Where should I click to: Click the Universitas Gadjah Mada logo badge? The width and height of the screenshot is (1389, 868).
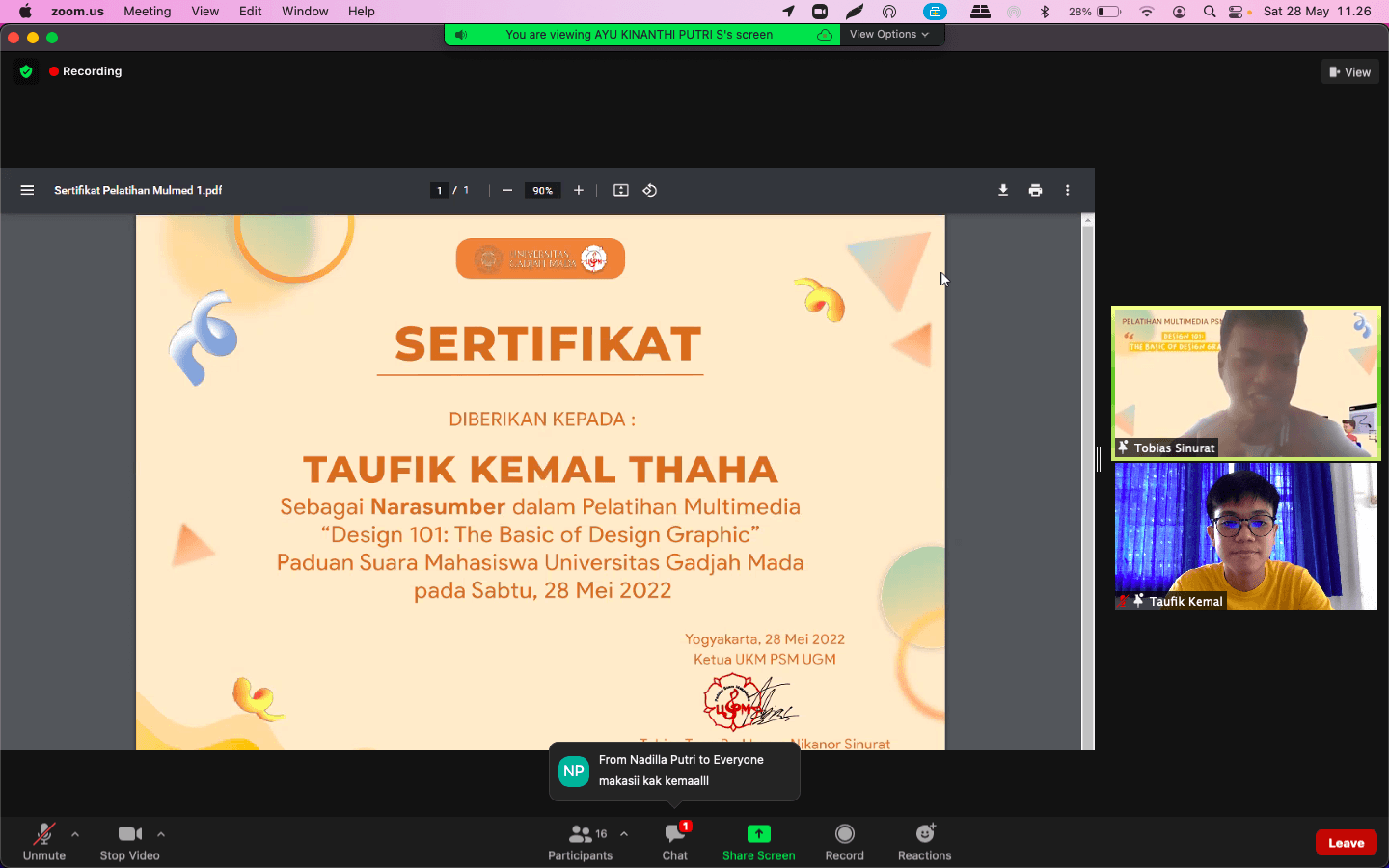540,258
